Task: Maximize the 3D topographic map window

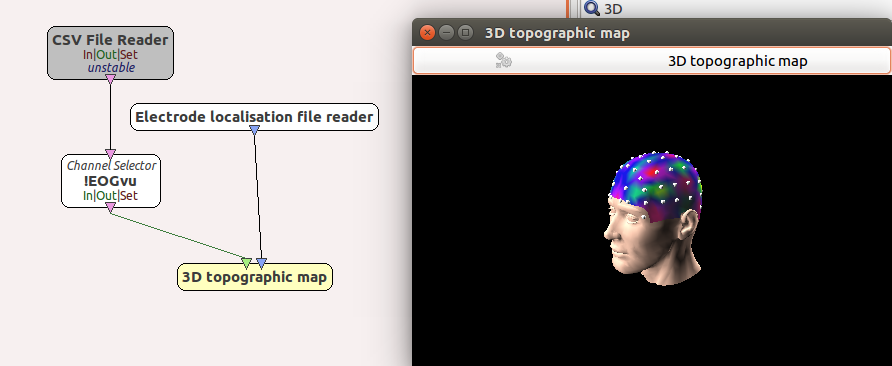Action: click(465, 32)
